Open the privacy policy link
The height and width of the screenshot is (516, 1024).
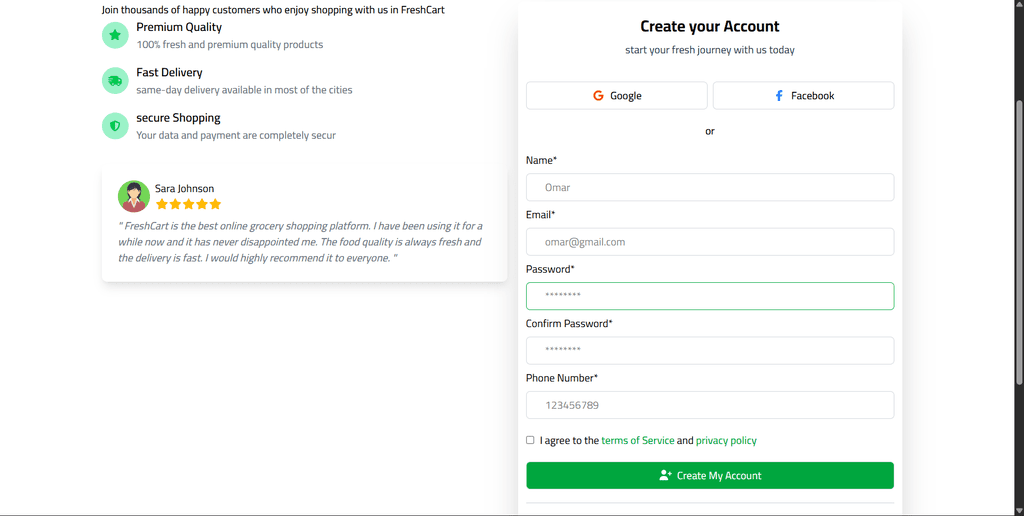pyautogui.click(x=726, y=441)
